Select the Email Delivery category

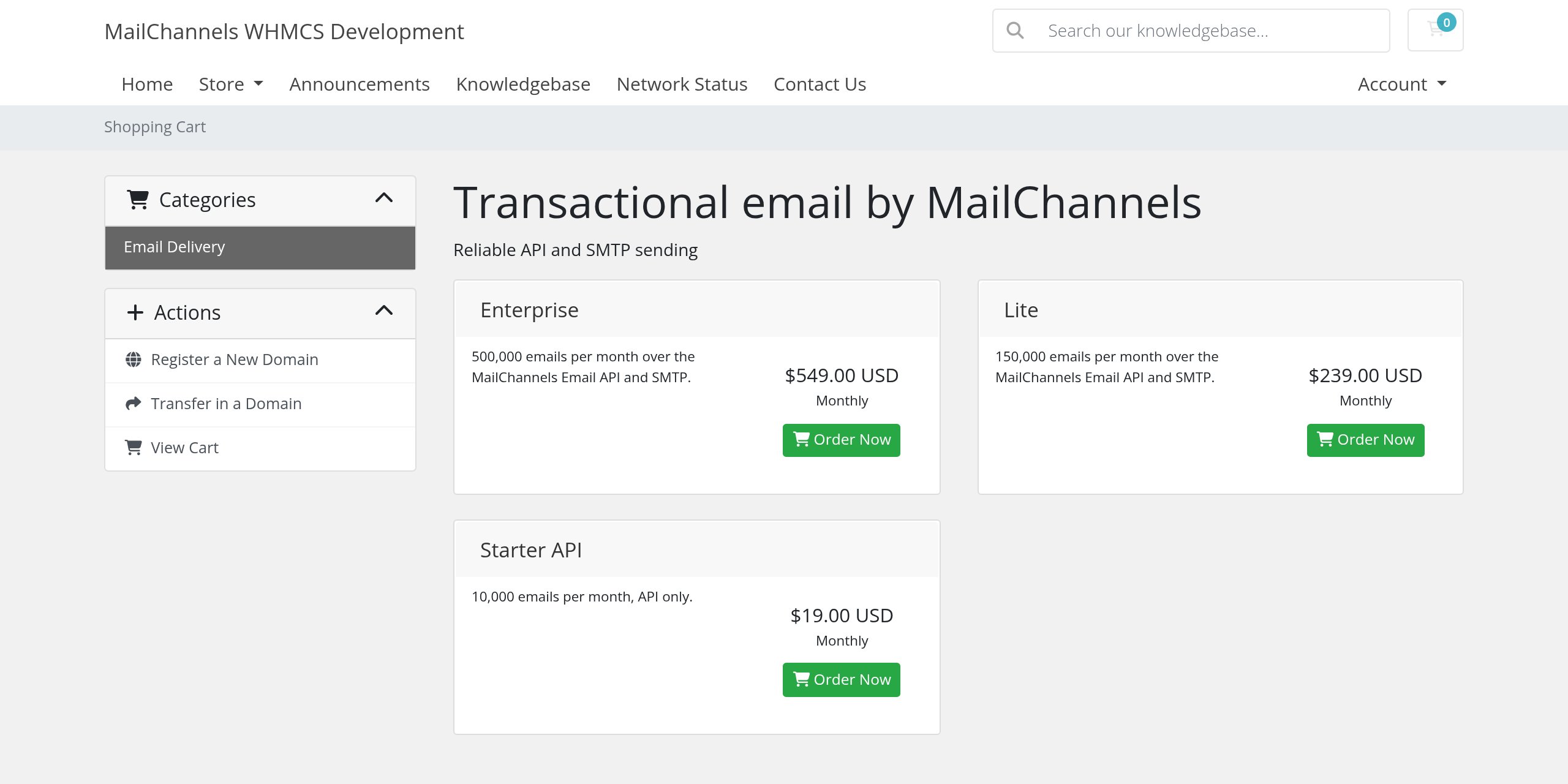(x=260, y=247)
